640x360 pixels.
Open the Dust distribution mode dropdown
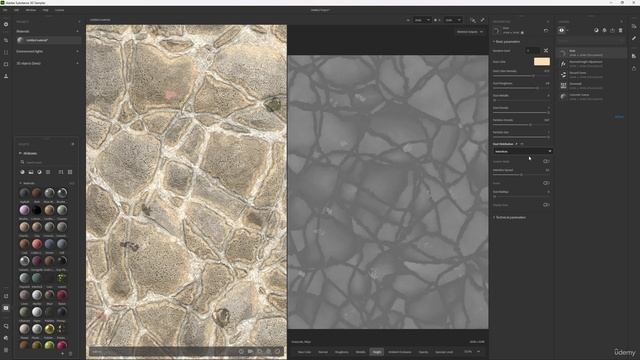(x=522, y=151)
